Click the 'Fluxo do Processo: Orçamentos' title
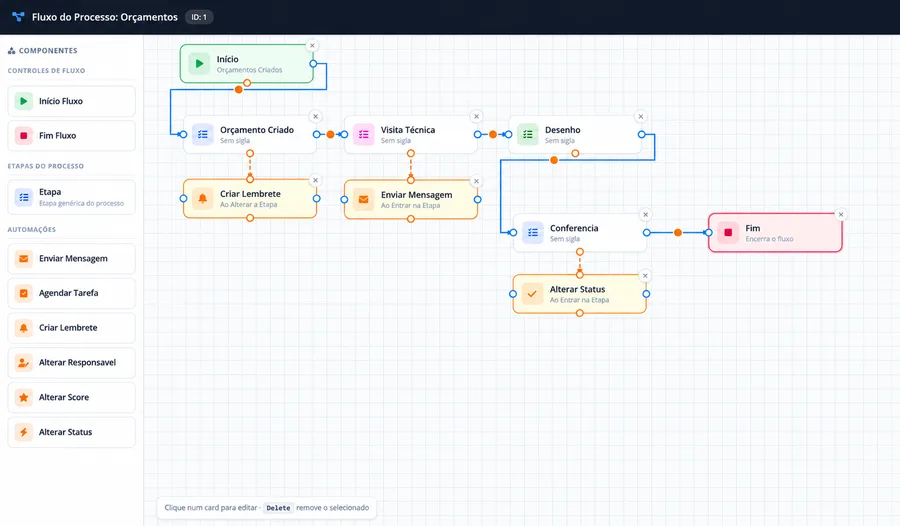900x526 pixels. pos(105,17)
